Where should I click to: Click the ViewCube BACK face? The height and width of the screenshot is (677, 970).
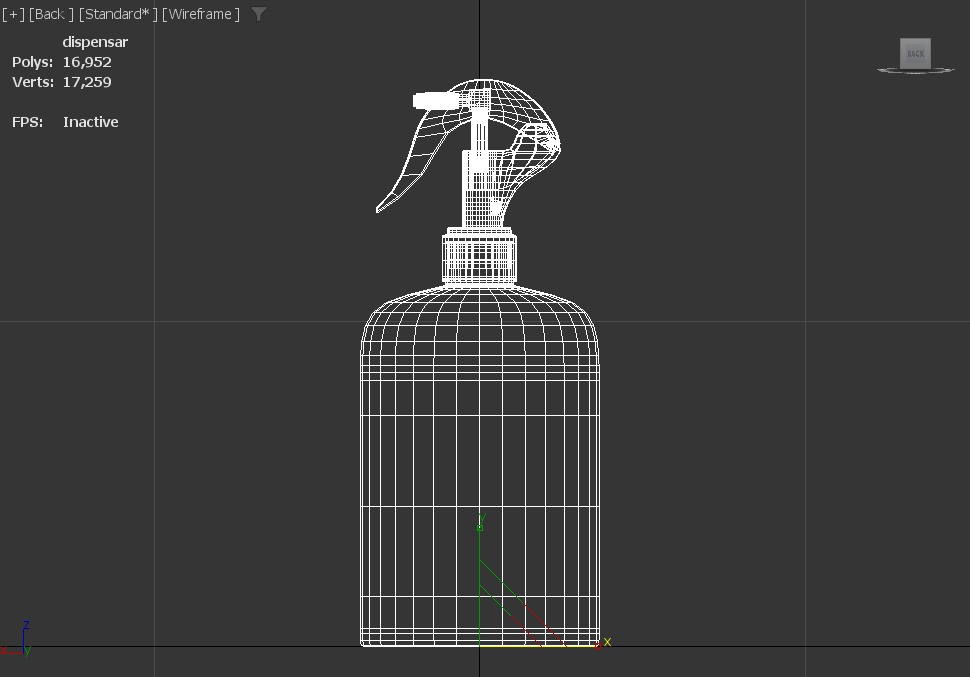tap(915, 53)
